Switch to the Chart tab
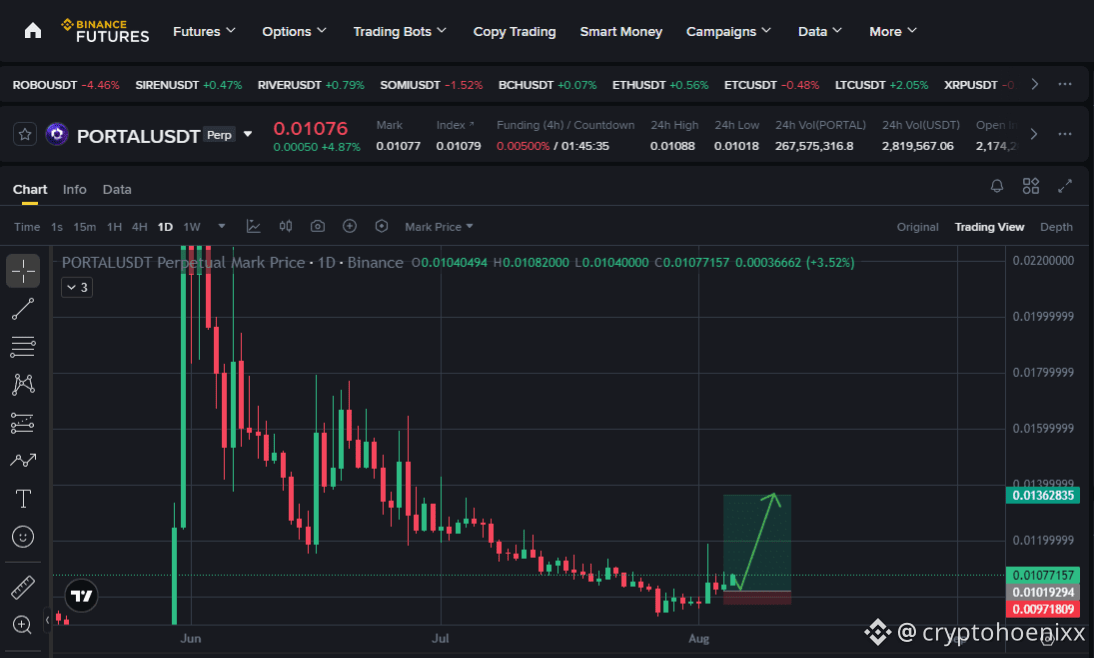This screenshot has width=1094, height=658. point(30,189)
